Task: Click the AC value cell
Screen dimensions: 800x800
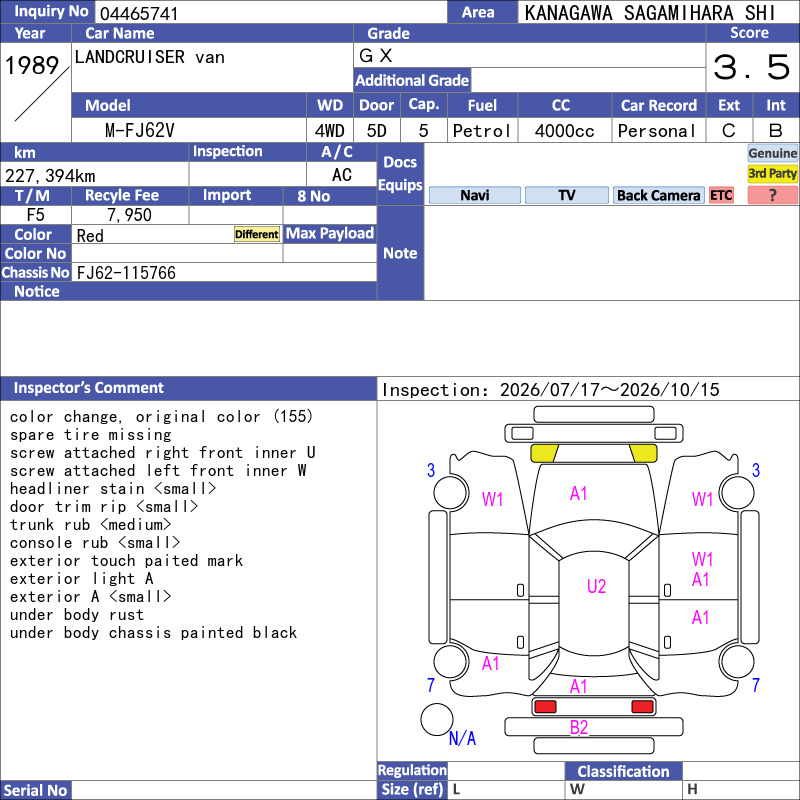Action: point(341,174)
